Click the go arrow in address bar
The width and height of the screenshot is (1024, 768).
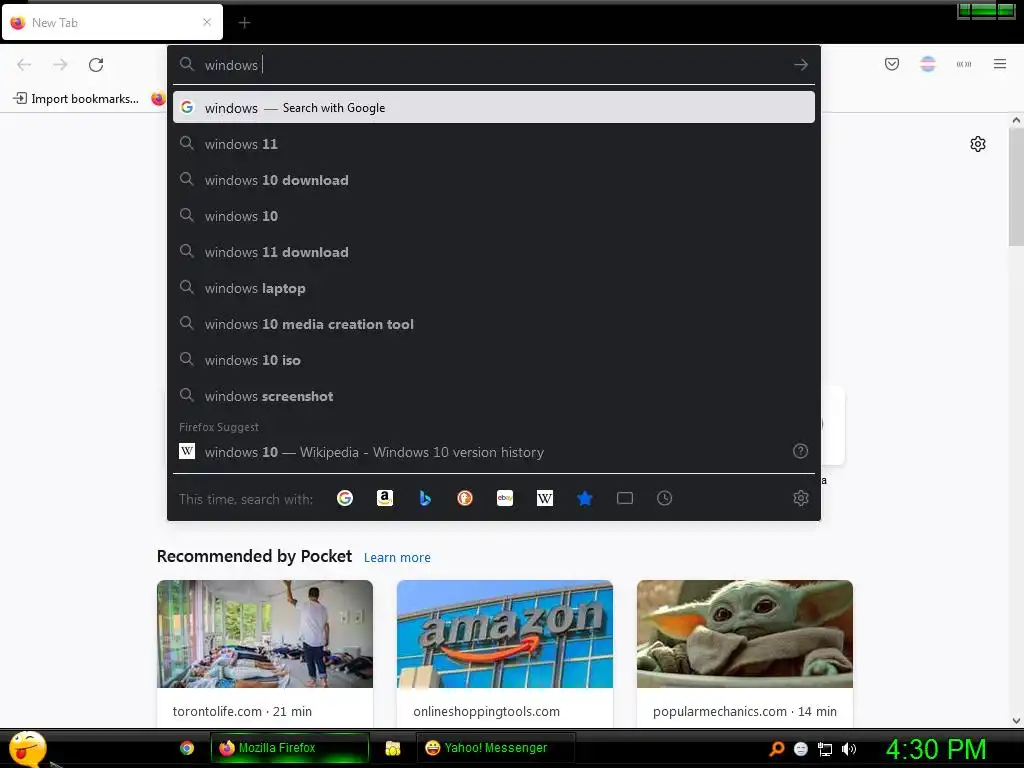801,65
